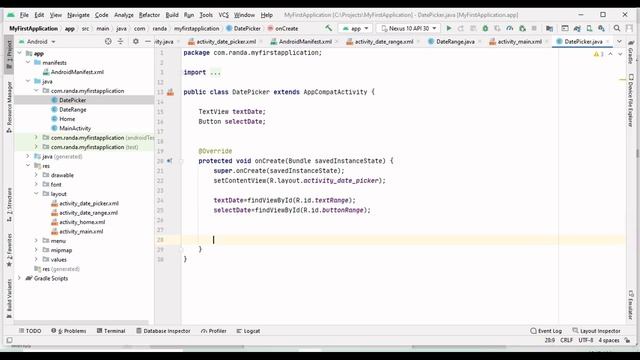This screenshot has height=360, width=640.
Task: Expand the drawable folder
Action: click(x=36, y=175)
